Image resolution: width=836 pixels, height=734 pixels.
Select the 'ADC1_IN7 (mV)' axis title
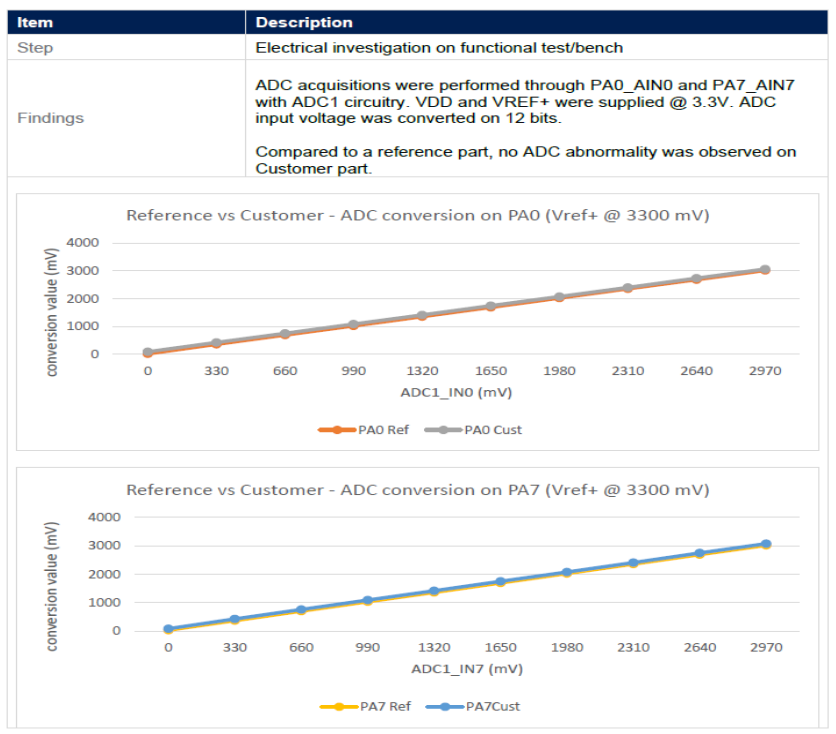point(467,669)
